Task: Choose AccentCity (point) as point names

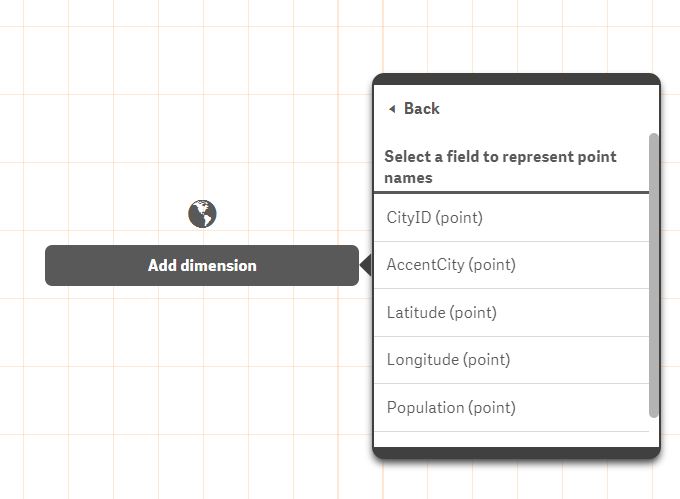Action: click(x=451, y=265)
